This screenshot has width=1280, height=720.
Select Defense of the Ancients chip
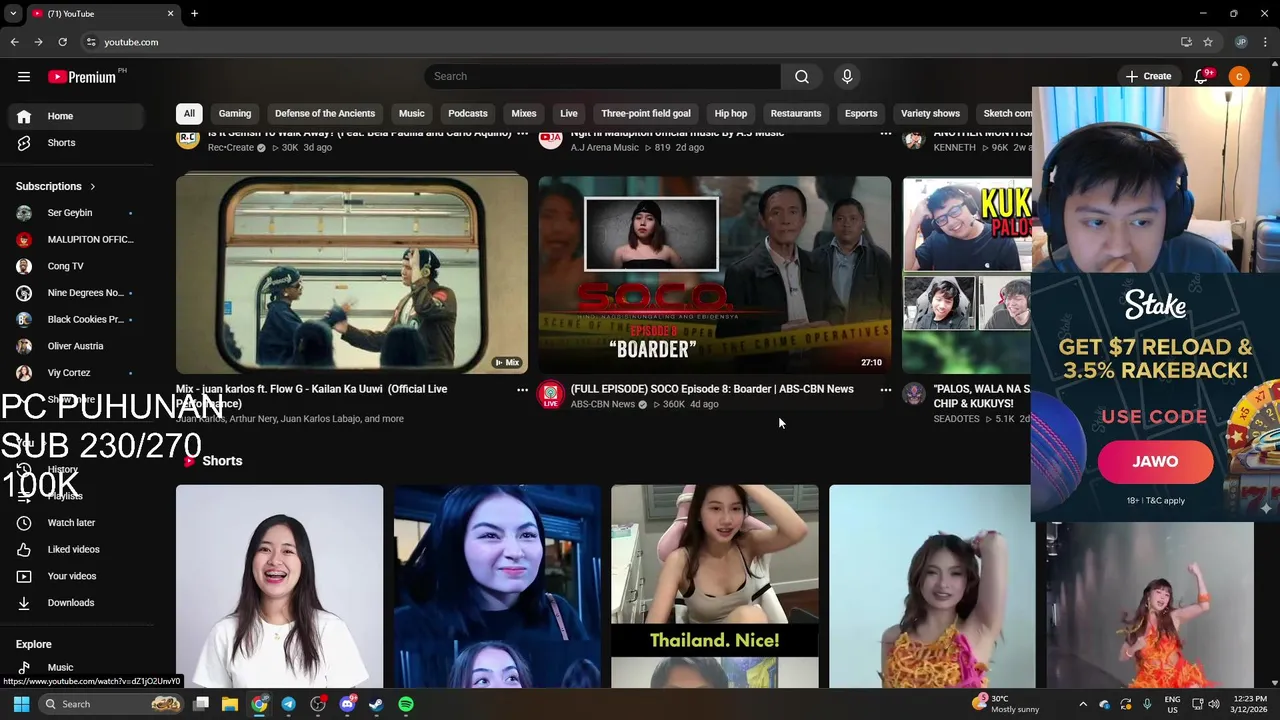point(325,113)
